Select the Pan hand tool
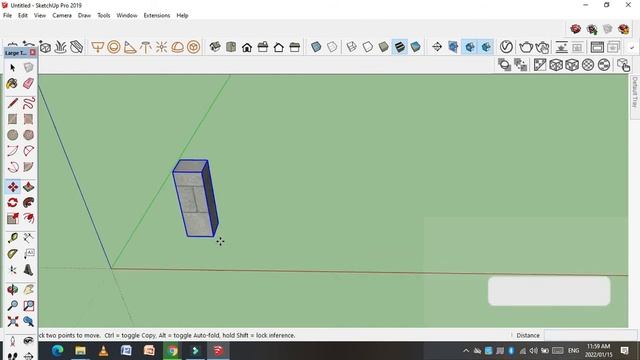 click(28, 290)
